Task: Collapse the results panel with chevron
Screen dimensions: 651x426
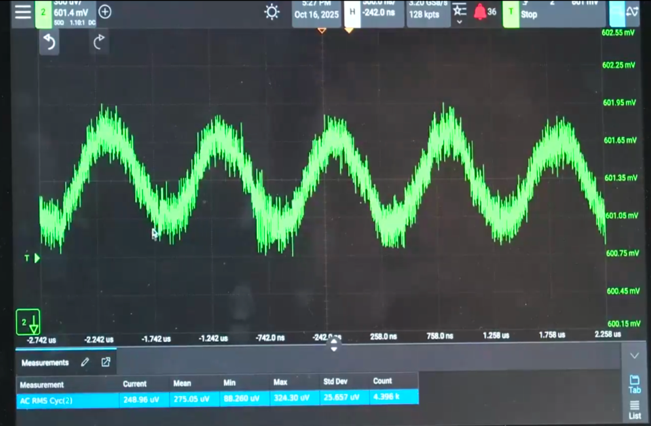Action: point(634,356)
